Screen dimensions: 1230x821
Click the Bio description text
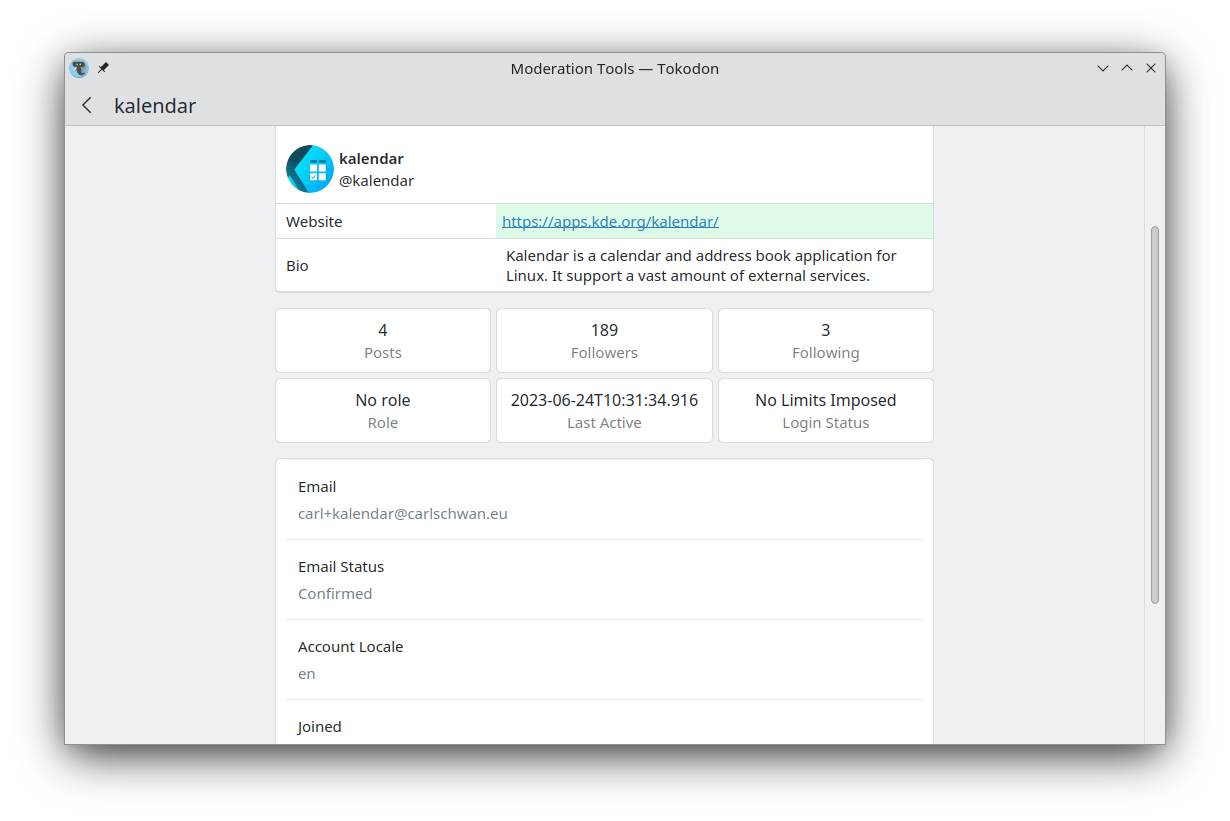point(701,266)
